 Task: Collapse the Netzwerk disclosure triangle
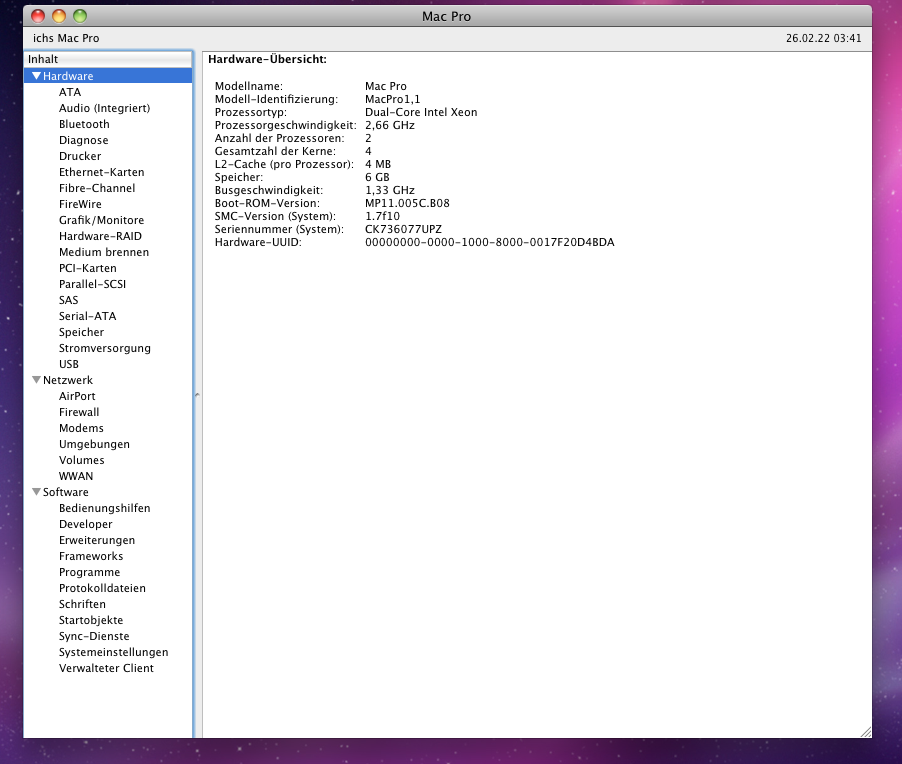click(x=37, y=380)
